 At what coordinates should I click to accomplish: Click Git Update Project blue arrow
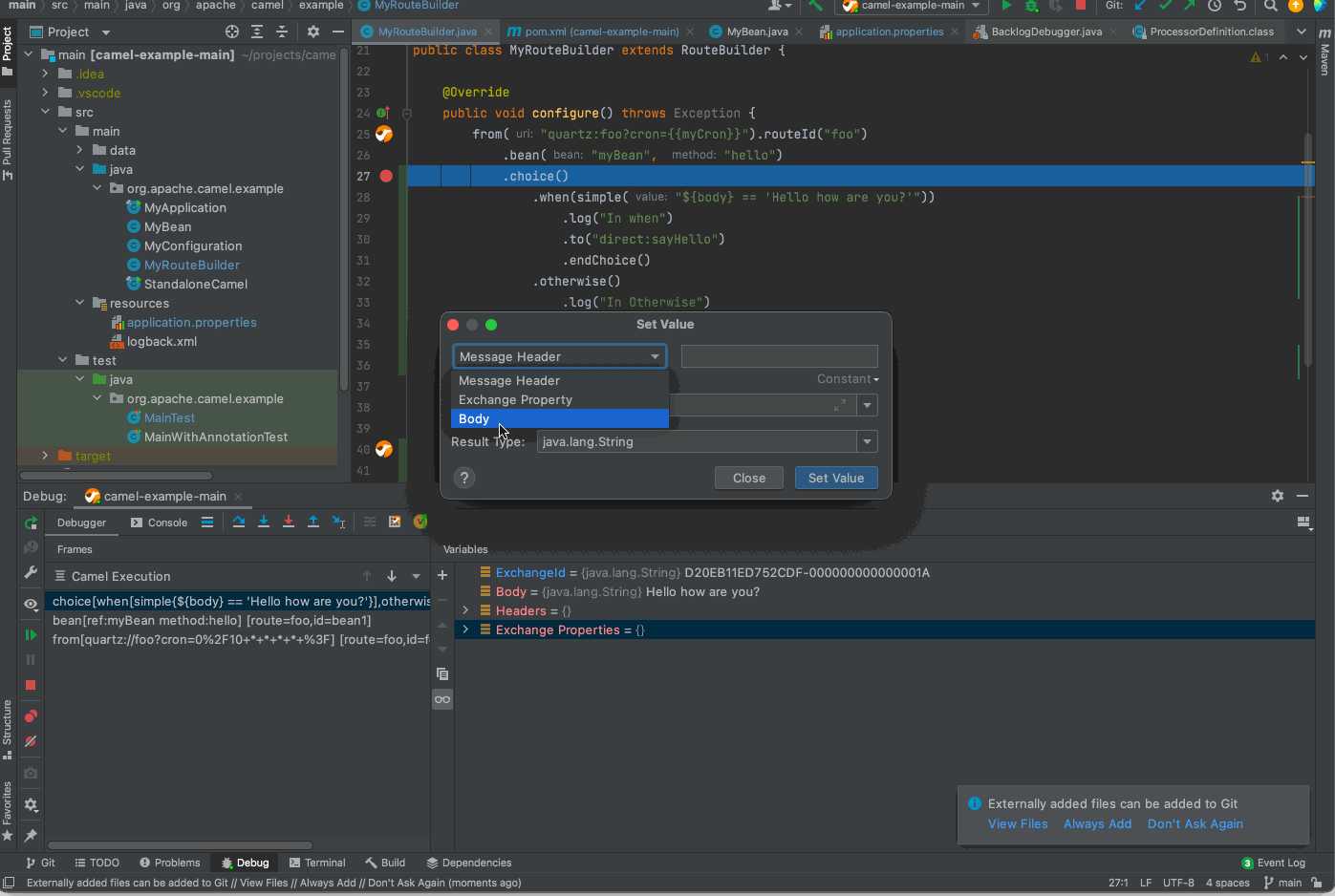pos(1140,6)
